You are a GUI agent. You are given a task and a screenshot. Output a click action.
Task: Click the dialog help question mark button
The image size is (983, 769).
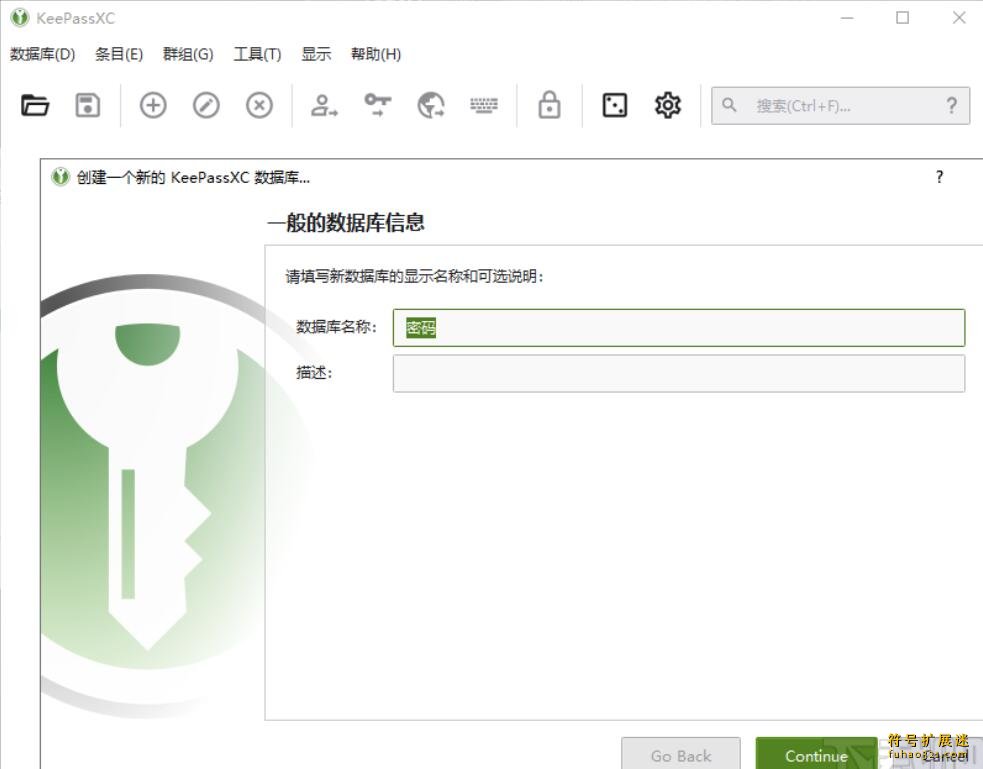click(939, 177)
